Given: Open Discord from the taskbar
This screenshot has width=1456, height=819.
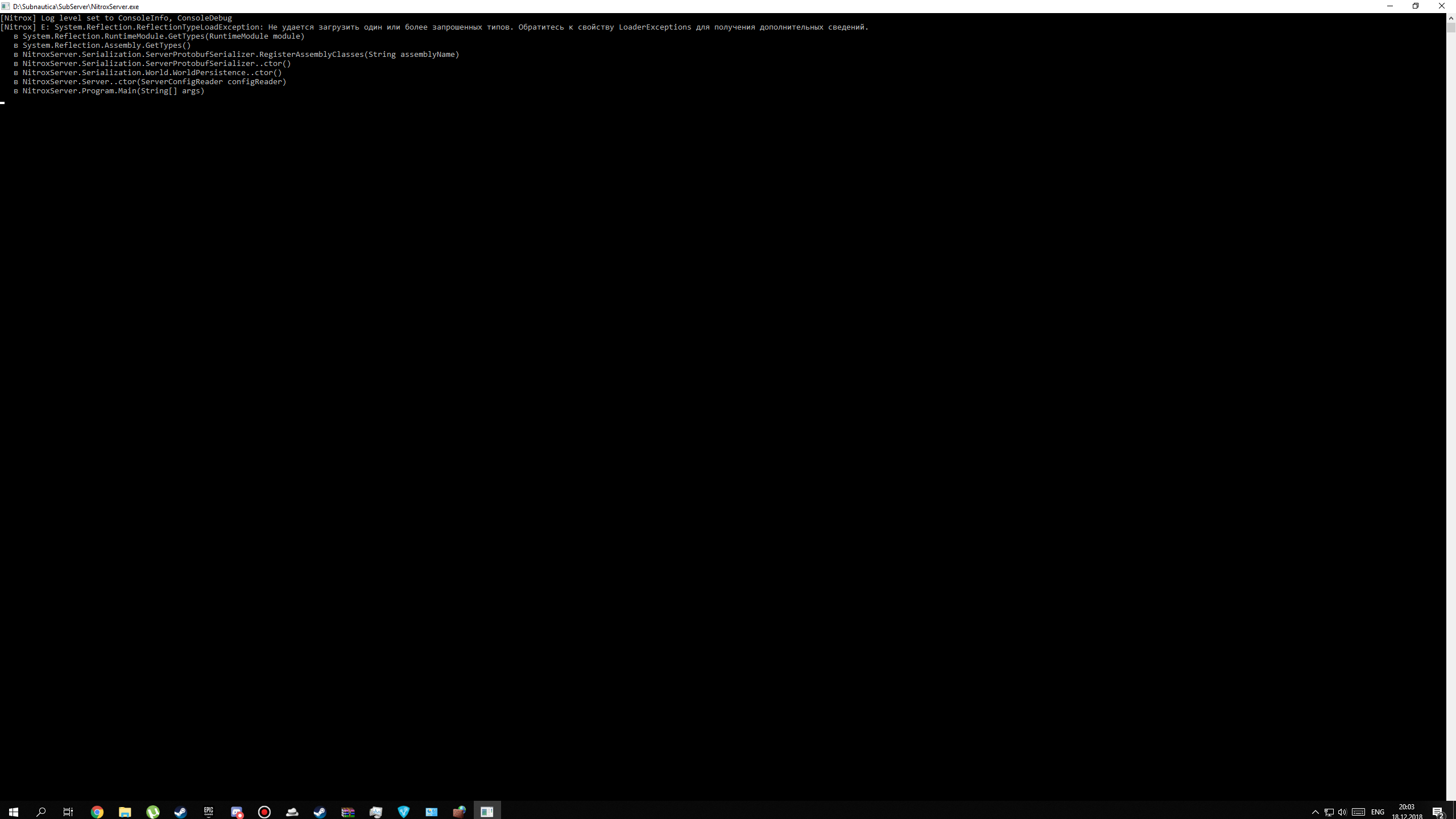Looking at the screenshot, I should pyautogui.click(x=237, y=812).
